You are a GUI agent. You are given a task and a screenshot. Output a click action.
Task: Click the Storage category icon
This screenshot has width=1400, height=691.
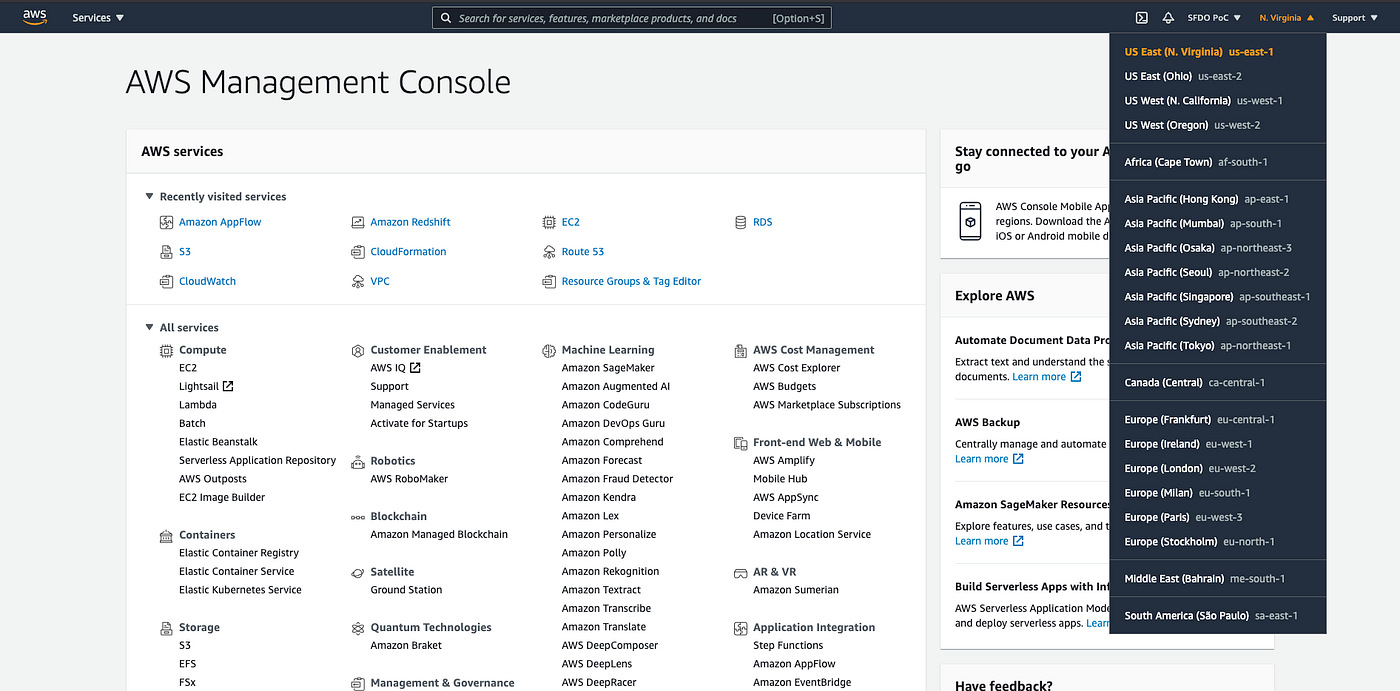coord(167,628)
